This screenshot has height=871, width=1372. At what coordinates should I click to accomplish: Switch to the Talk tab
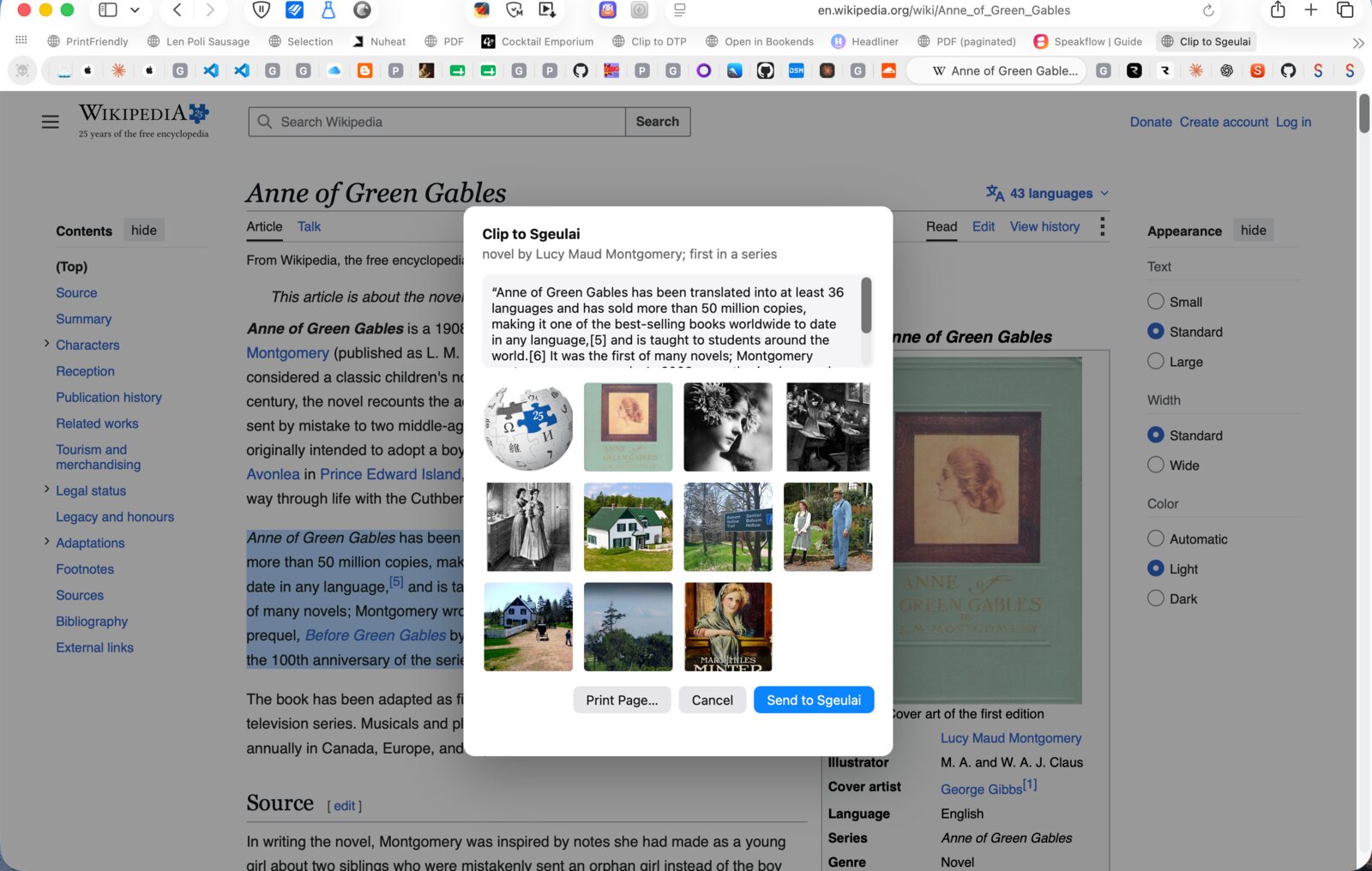[309, 226]
